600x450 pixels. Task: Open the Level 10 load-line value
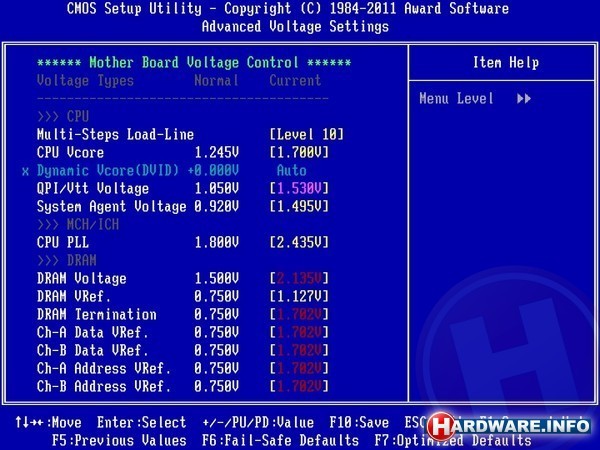[x=307, y=135]
